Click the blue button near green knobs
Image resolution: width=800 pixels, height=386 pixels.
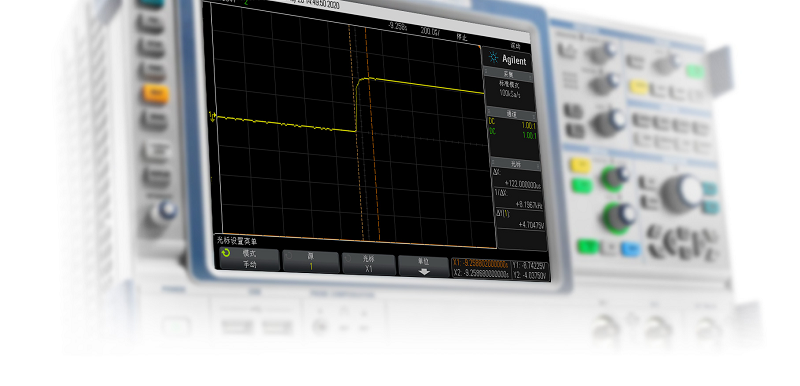point(631,249)
